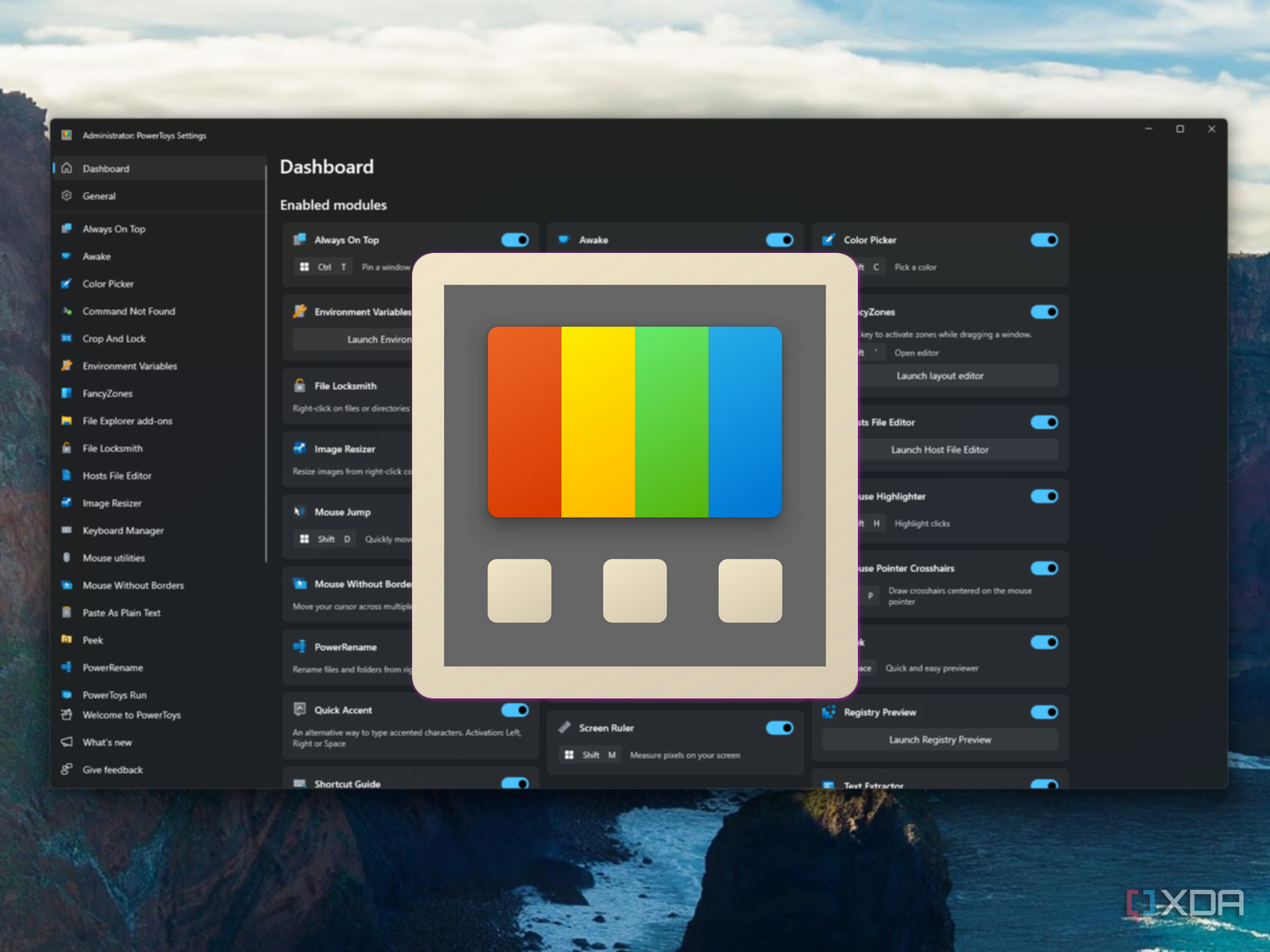
Task: Click the Registry Preview card icon
Action: pyautogui.click(x=829, y=712)
